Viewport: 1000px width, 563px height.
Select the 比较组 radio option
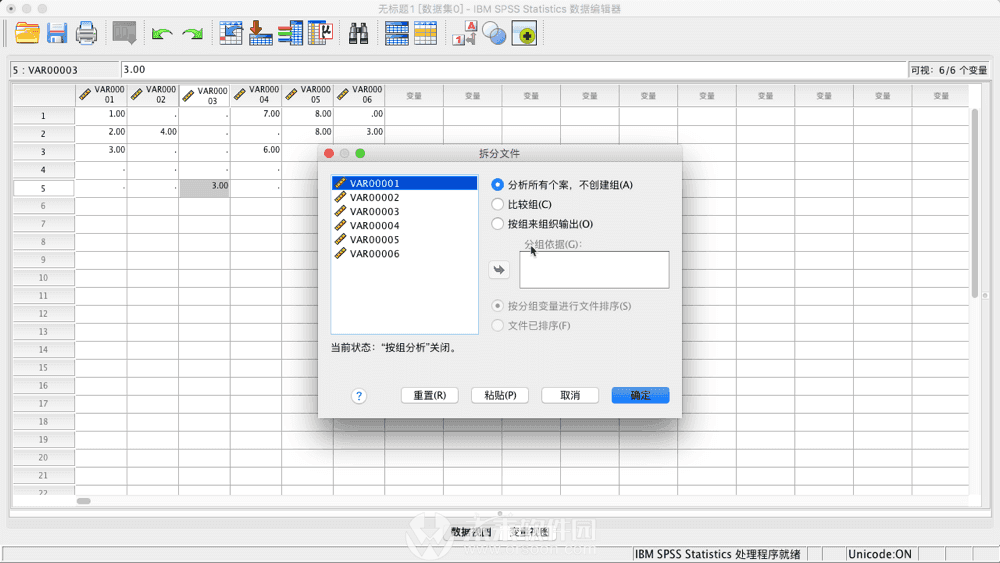click(x=498, y=204)
